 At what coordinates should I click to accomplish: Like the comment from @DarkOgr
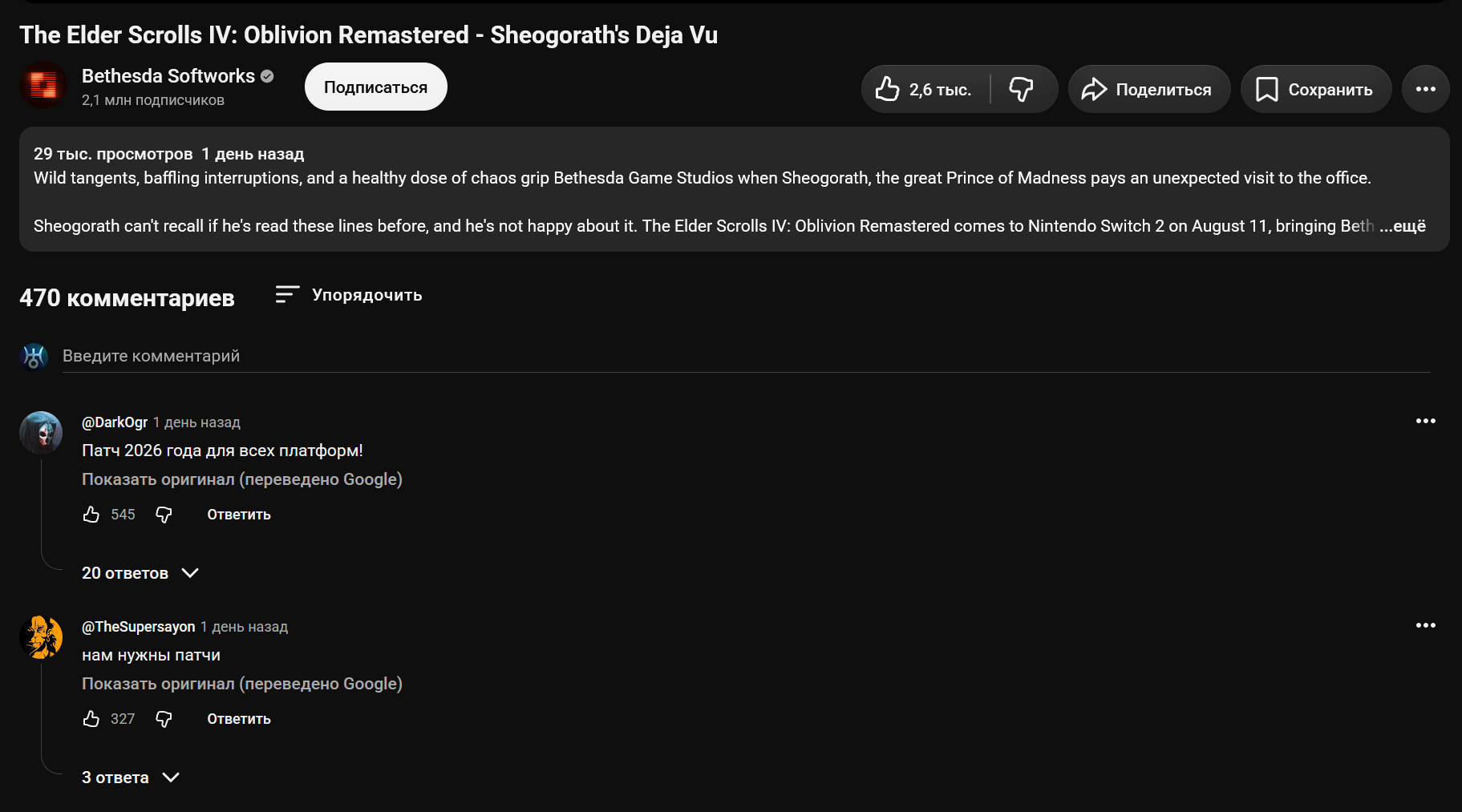tap(91, 515)
